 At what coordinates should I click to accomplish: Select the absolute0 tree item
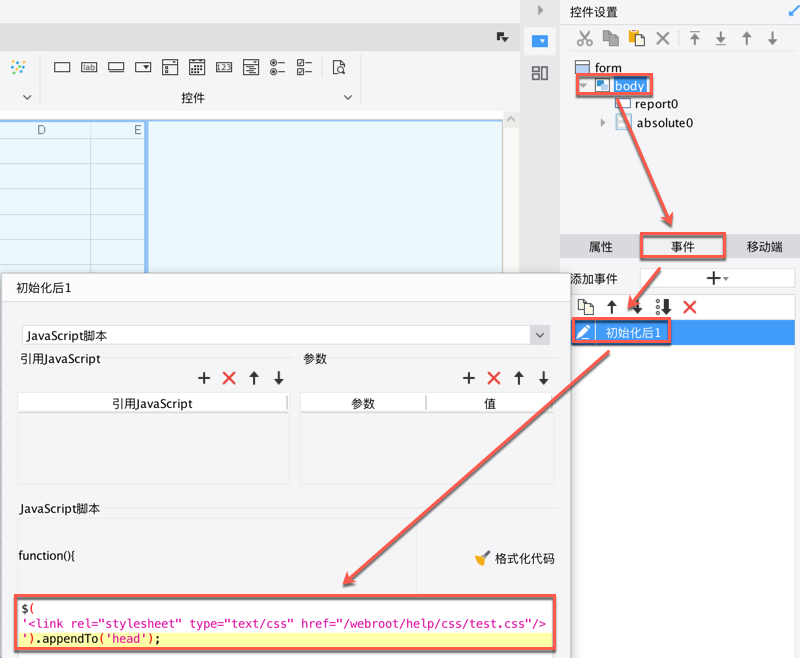click(x=665, y=123)
